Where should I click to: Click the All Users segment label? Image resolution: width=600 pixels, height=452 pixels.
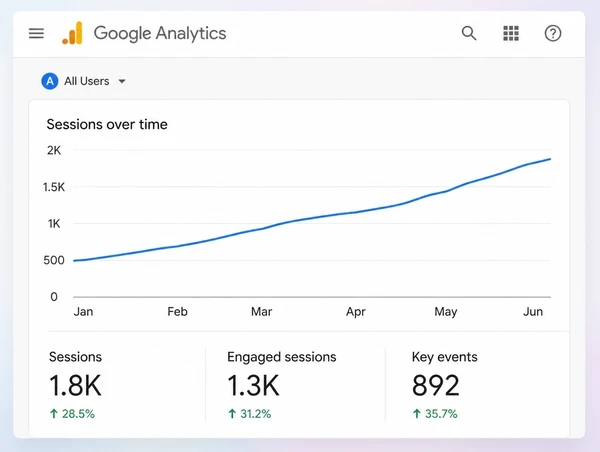(86, 81)
